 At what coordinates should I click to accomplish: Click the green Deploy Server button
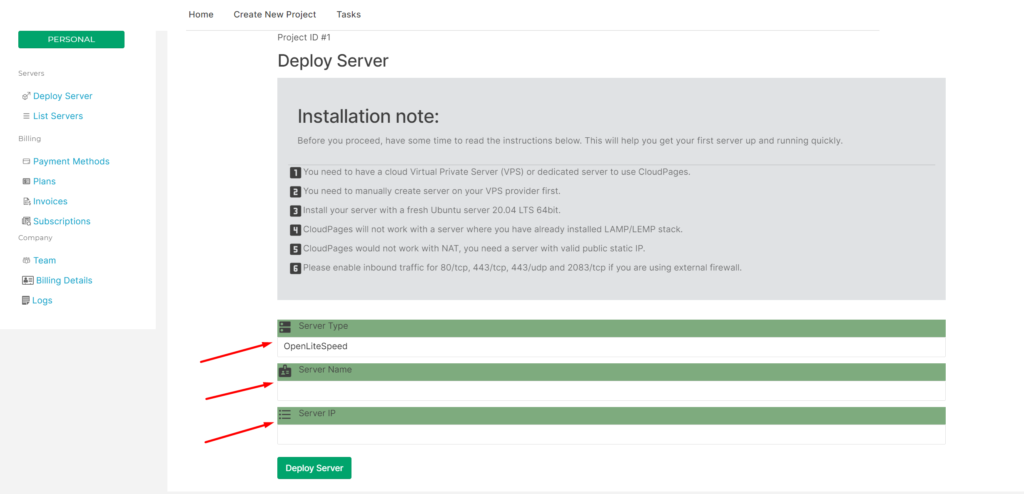314,468
